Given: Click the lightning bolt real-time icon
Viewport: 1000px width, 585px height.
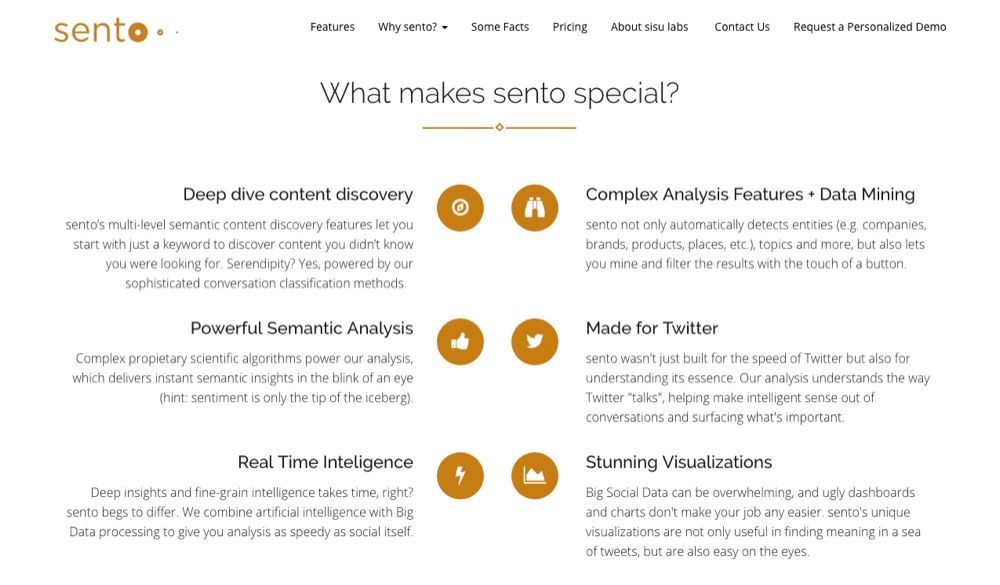Looking at the screenshot, I should (460, 475).
